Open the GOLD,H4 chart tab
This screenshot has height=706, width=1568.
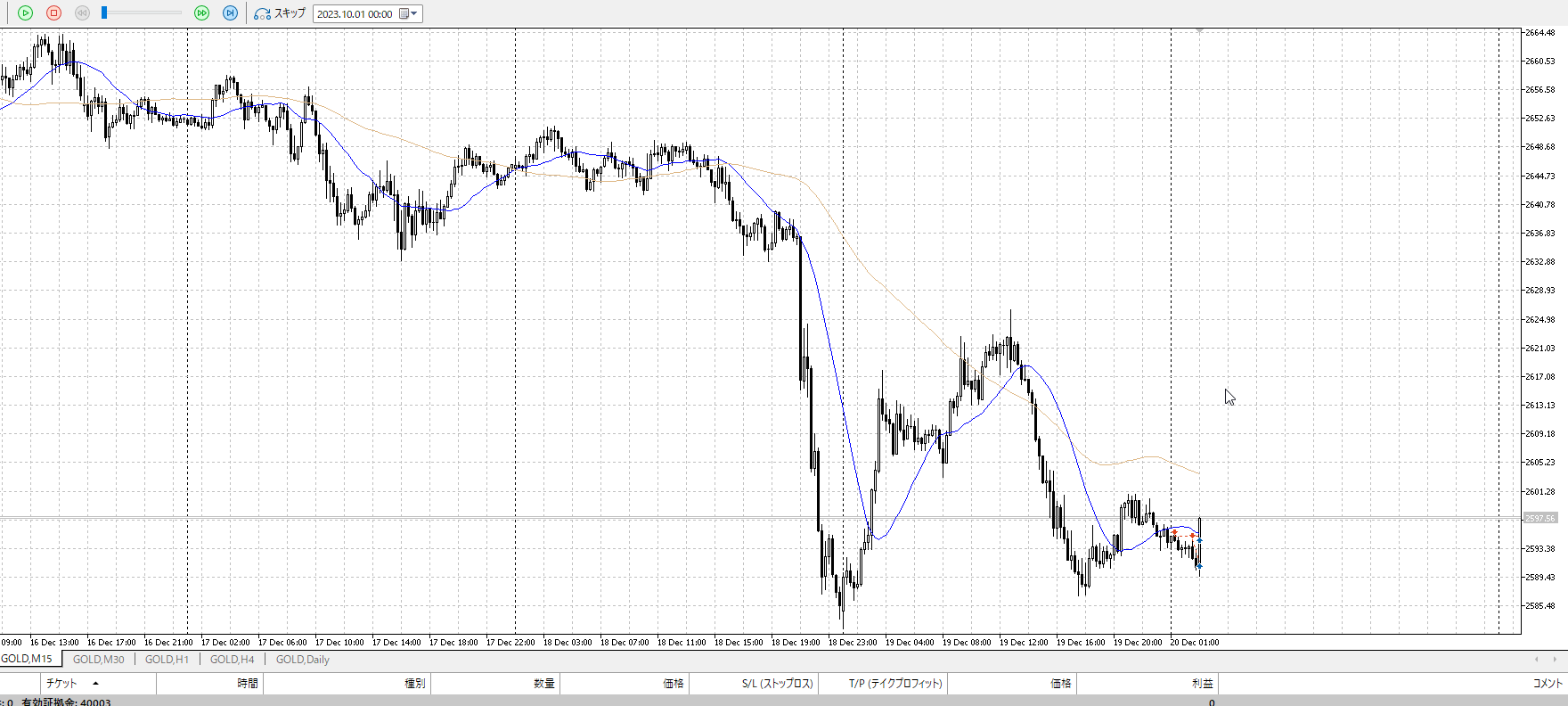click(232, 660)
